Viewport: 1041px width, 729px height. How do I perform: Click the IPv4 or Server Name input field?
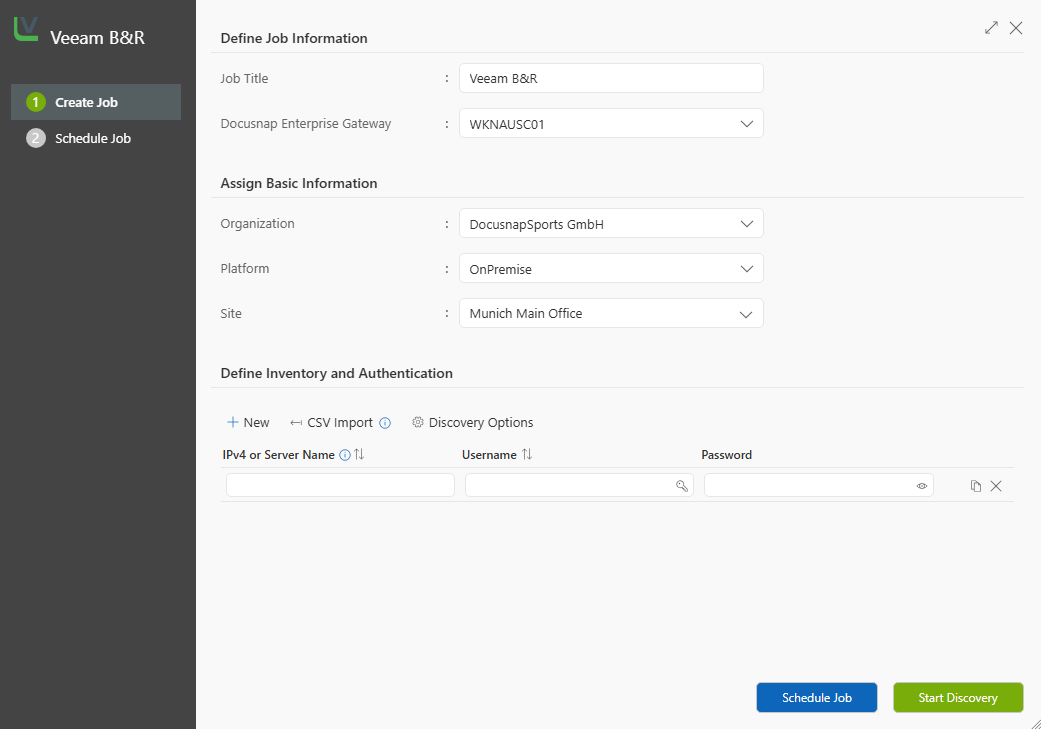[x=341, y=485]
